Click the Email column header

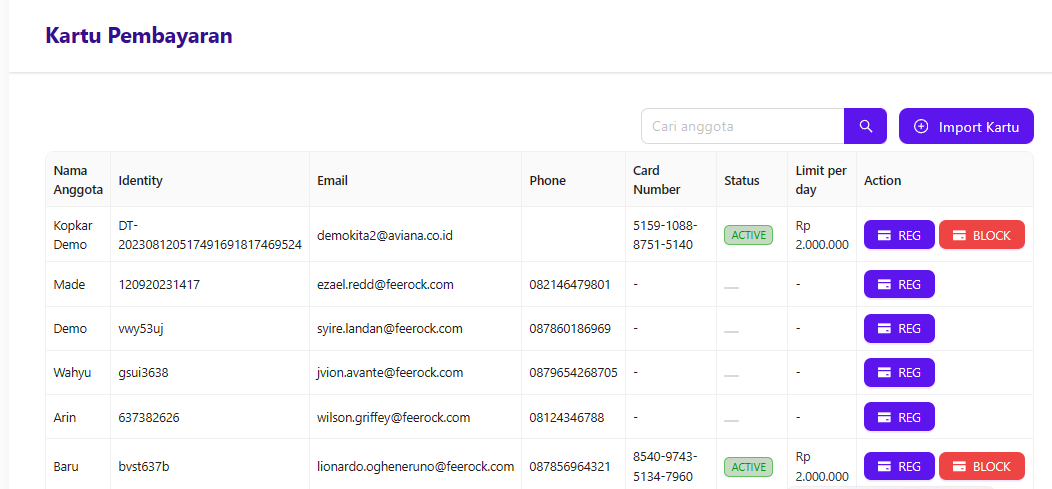tap(332, 181)
